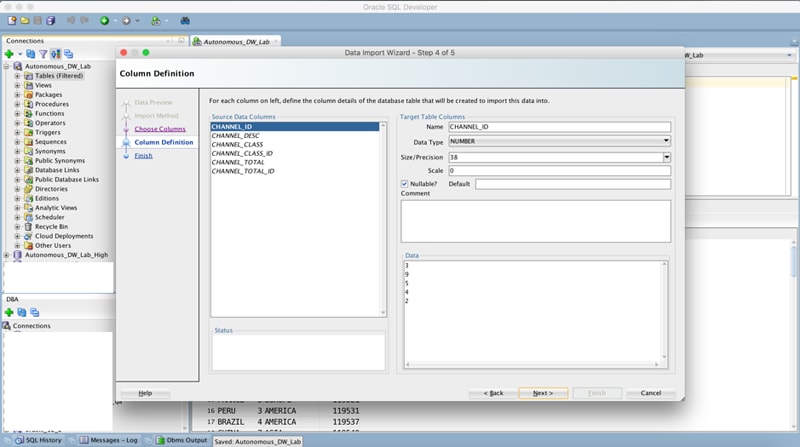
Task: Click the Name input field
Action: (x=558, y=127)
